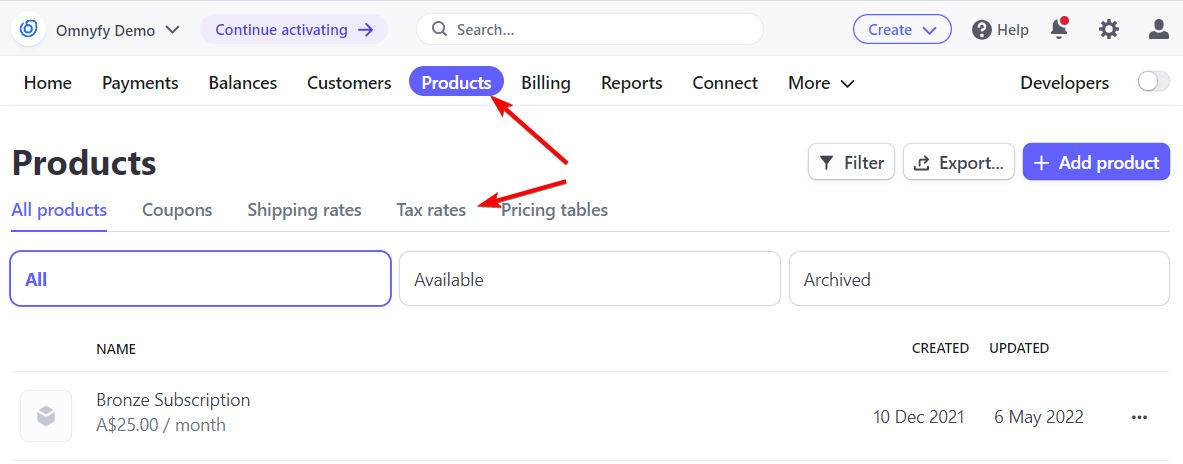
Task: Open notifications bell icon
Action: [x=1059, y=29]
